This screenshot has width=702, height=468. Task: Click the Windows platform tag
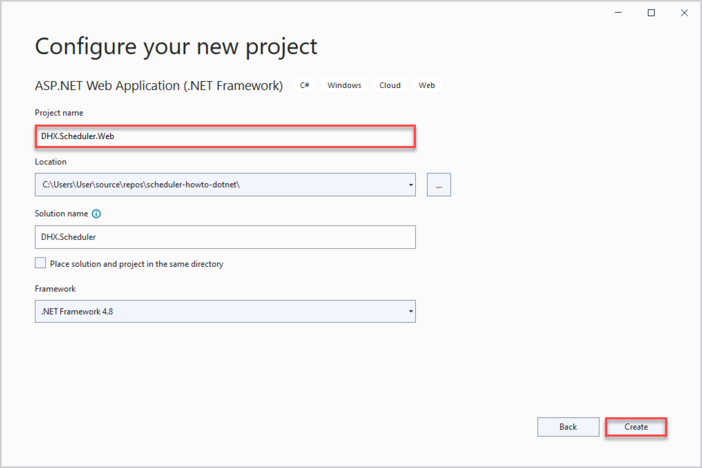344,86
